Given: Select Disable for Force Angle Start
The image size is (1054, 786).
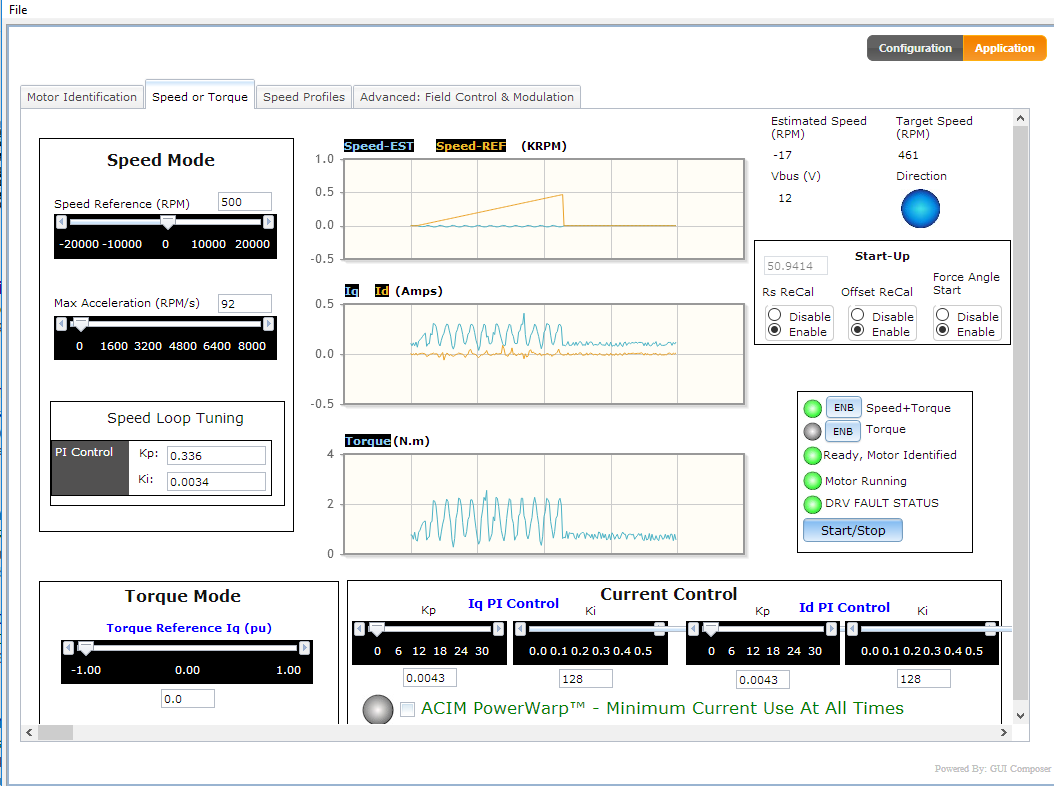Looking at the screenshot, I should [x=942, y=315].
